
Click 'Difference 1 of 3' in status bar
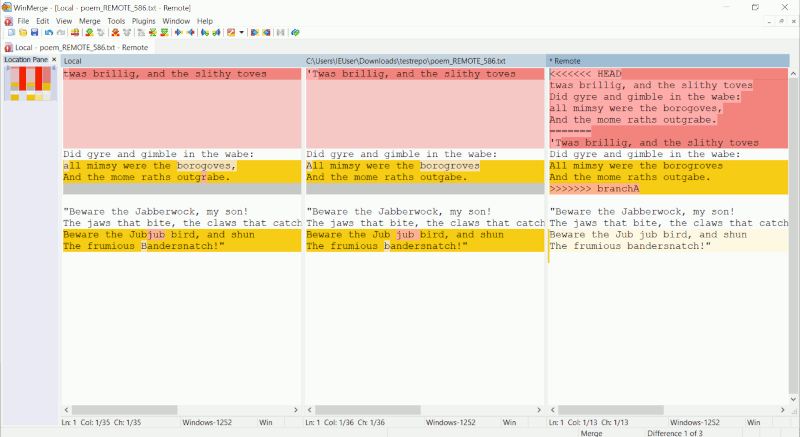[x=675, y=433]
